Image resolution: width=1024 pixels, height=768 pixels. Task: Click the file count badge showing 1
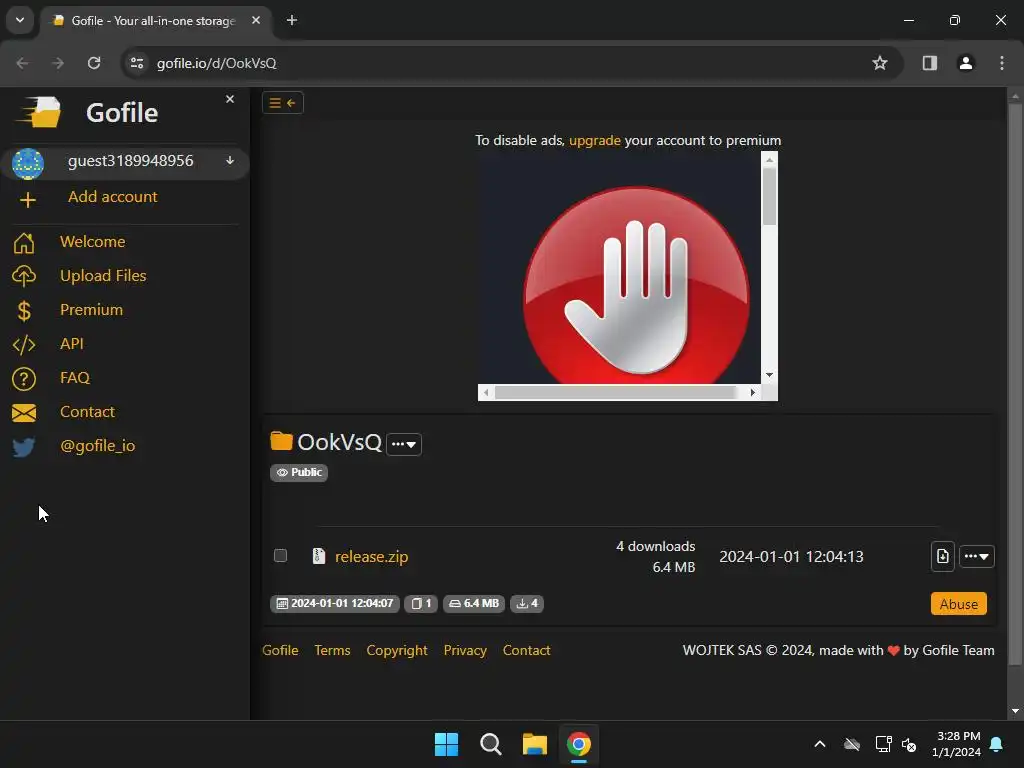click(x=421, y=603)
